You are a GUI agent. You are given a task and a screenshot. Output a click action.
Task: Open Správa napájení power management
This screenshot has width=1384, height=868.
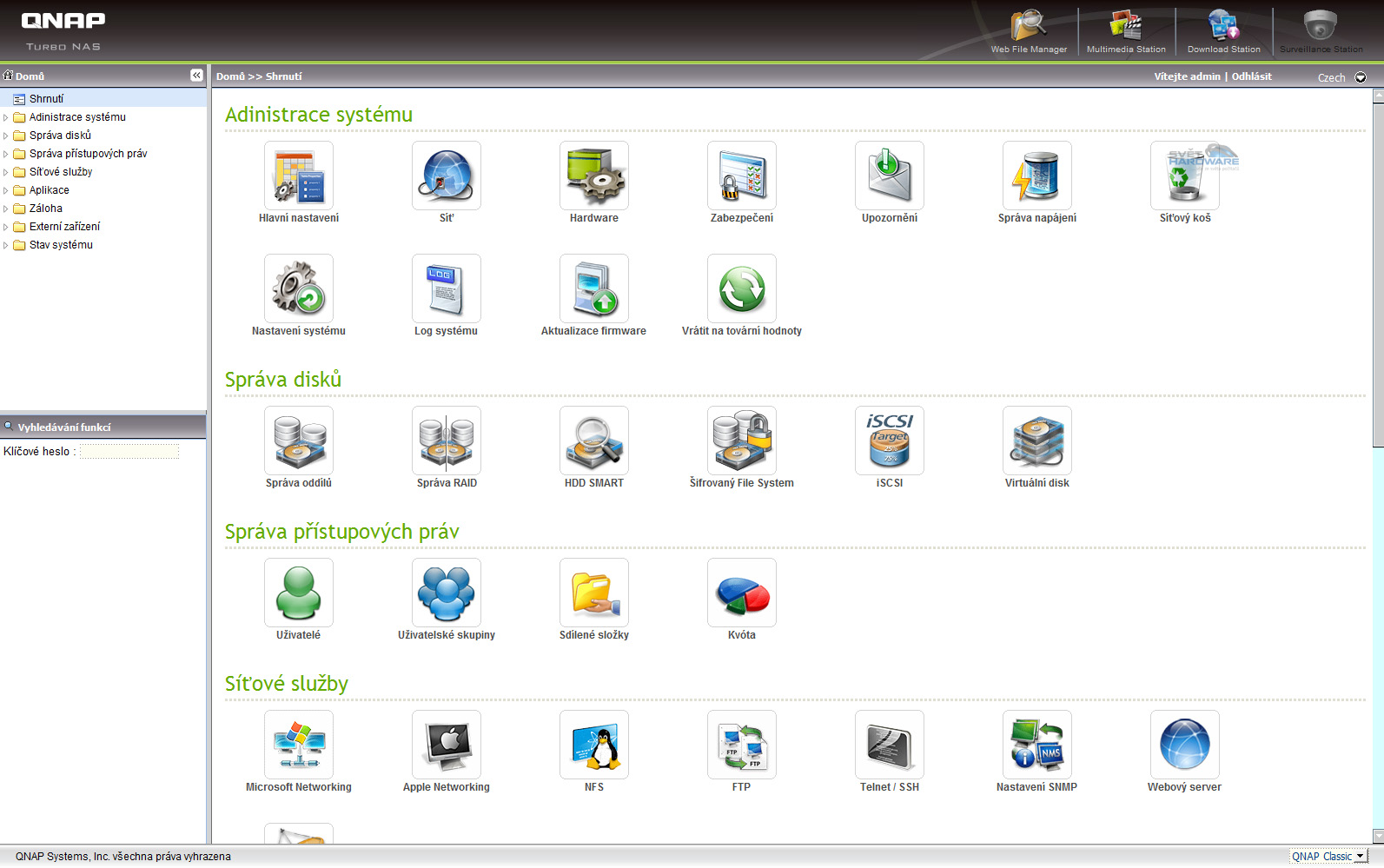coord(1036,176)
